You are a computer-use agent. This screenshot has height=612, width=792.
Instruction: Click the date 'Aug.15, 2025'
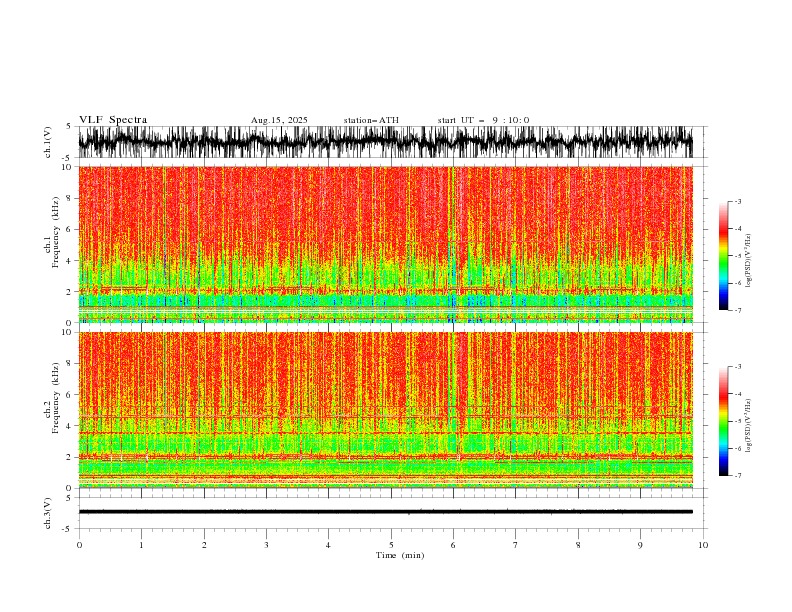279,120
